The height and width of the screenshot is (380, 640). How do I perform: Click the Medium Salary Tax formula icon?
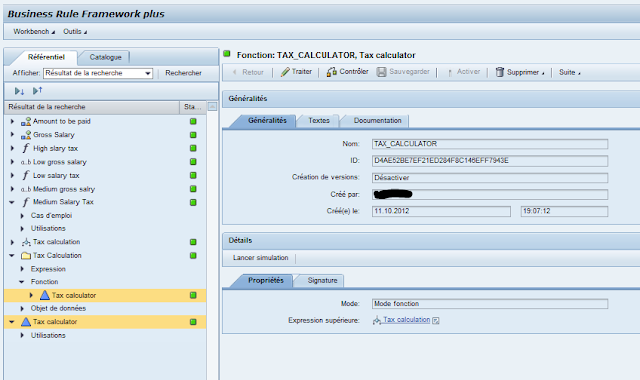tap(26, 202)
